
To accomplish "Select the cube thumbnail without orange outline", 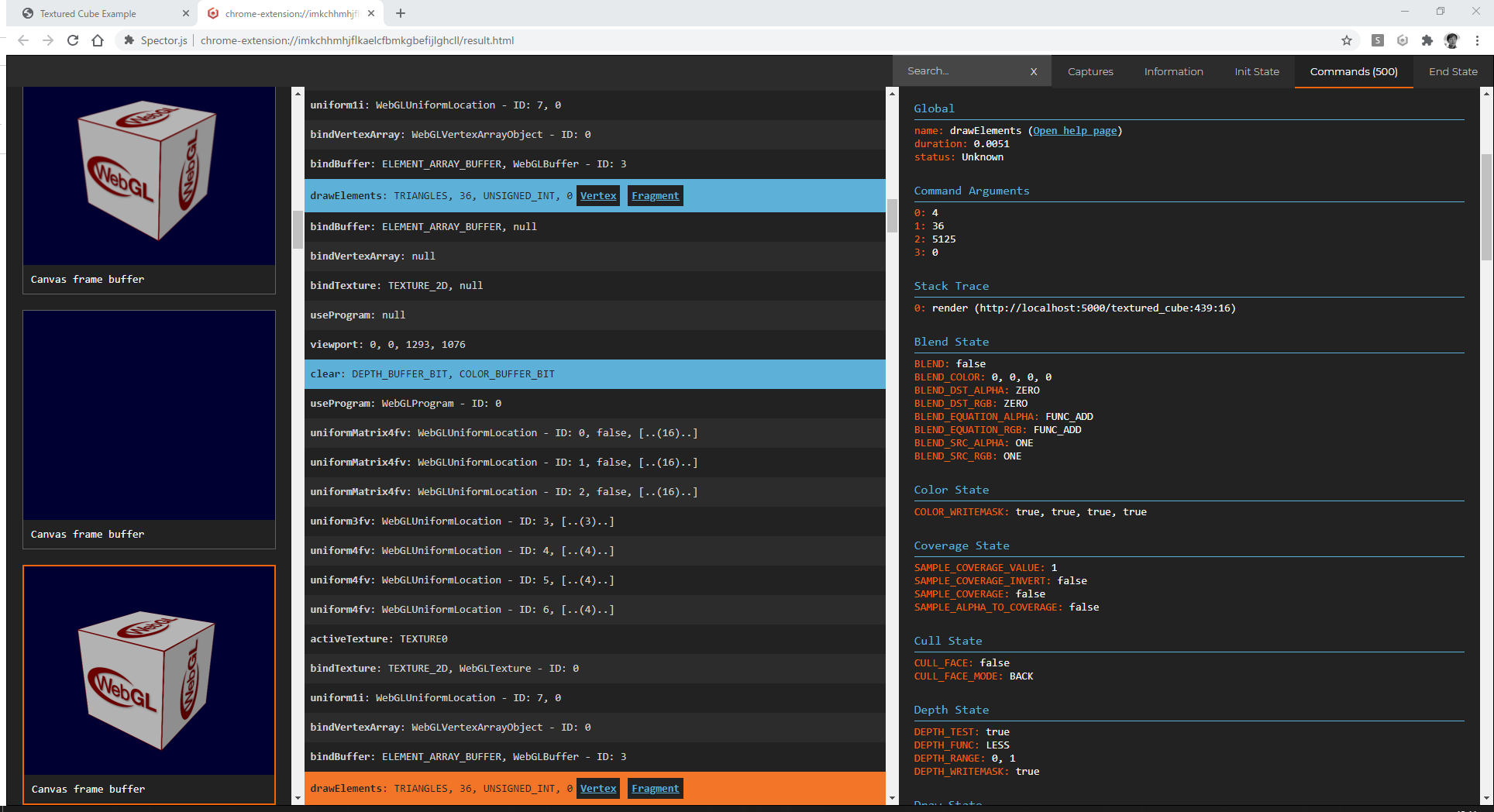I will (x=149, y=190).
